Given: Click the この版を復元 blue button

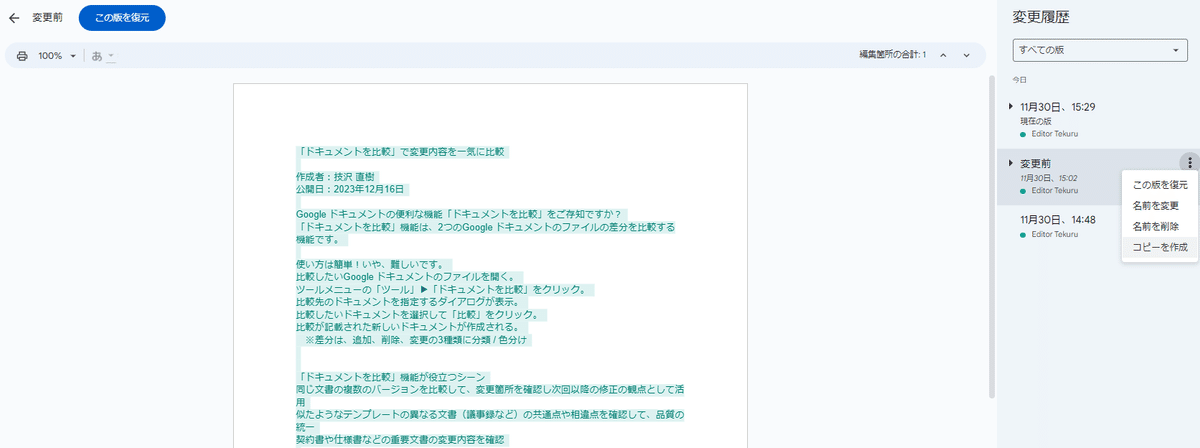Looking at the screenshot, I should (x=122, y=18).
